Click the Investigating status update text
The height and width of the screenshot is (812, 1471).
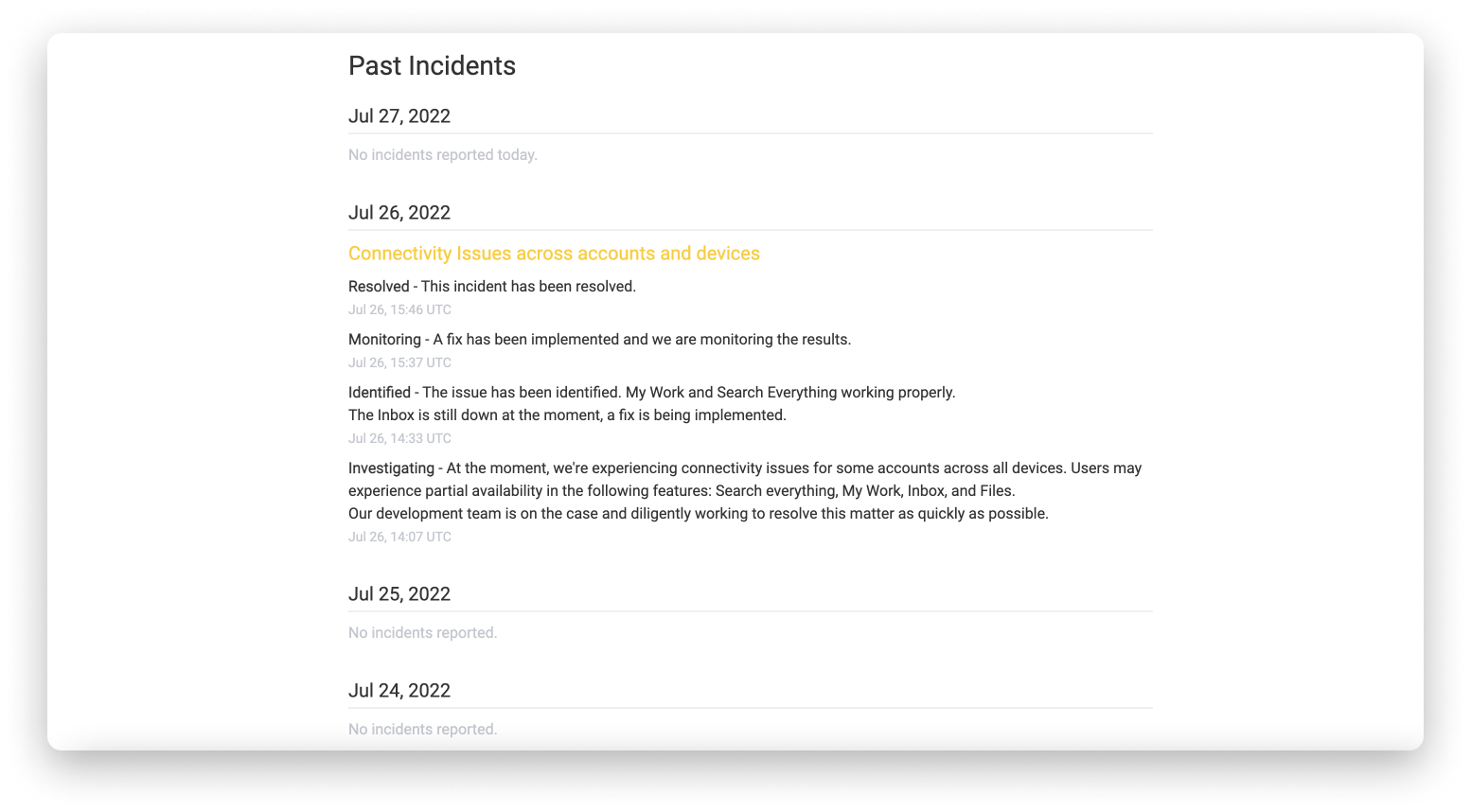point(745,468)
